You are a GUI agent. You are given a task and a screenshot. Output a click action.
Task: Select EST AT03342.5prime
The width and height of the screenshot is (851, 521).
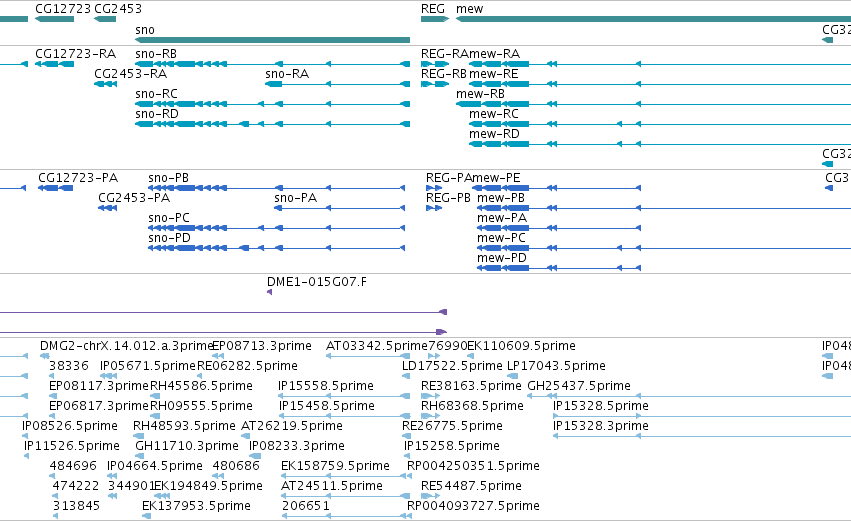tap(368, 356)
